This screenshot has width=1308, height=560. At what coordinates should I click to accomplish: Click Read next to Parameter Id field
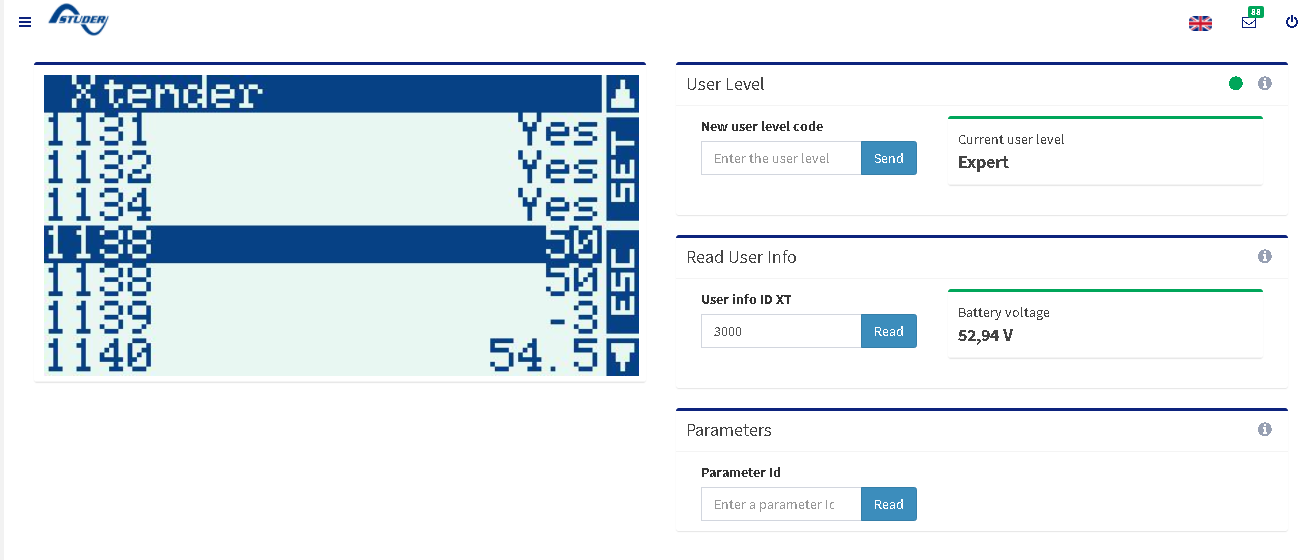pos(888,504)
